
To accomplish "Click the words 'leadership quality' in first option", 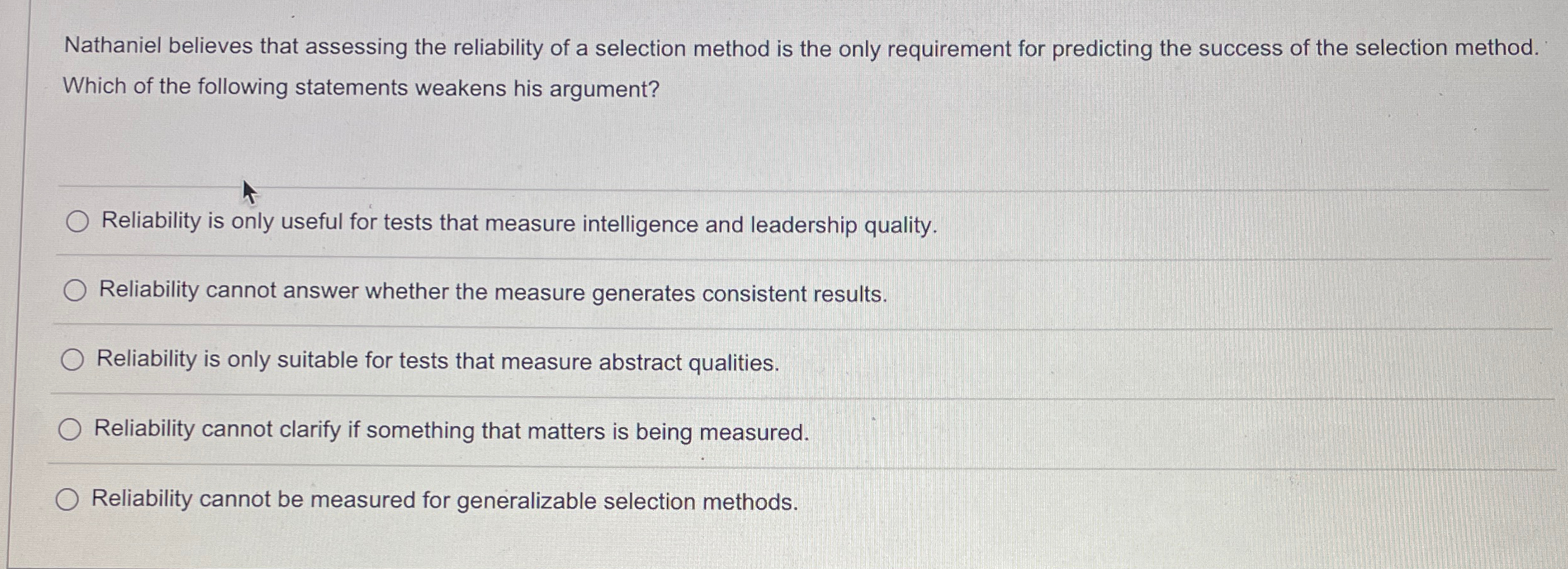I will (x=843, y=226).
